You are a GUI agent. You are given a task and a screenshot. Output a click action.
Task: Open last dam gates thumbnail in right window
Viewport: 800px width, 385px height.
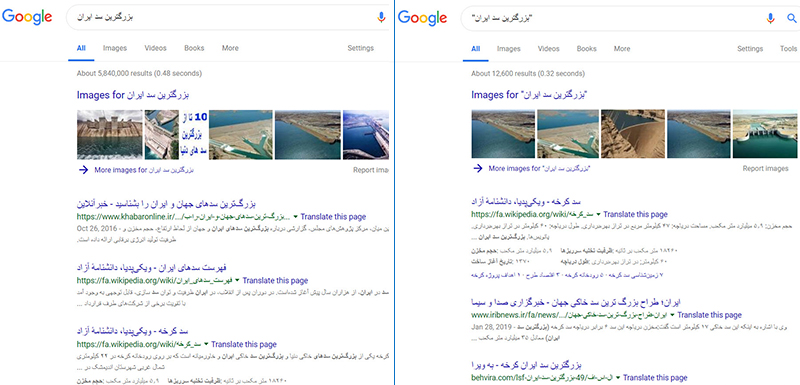[x=765, y=134]
